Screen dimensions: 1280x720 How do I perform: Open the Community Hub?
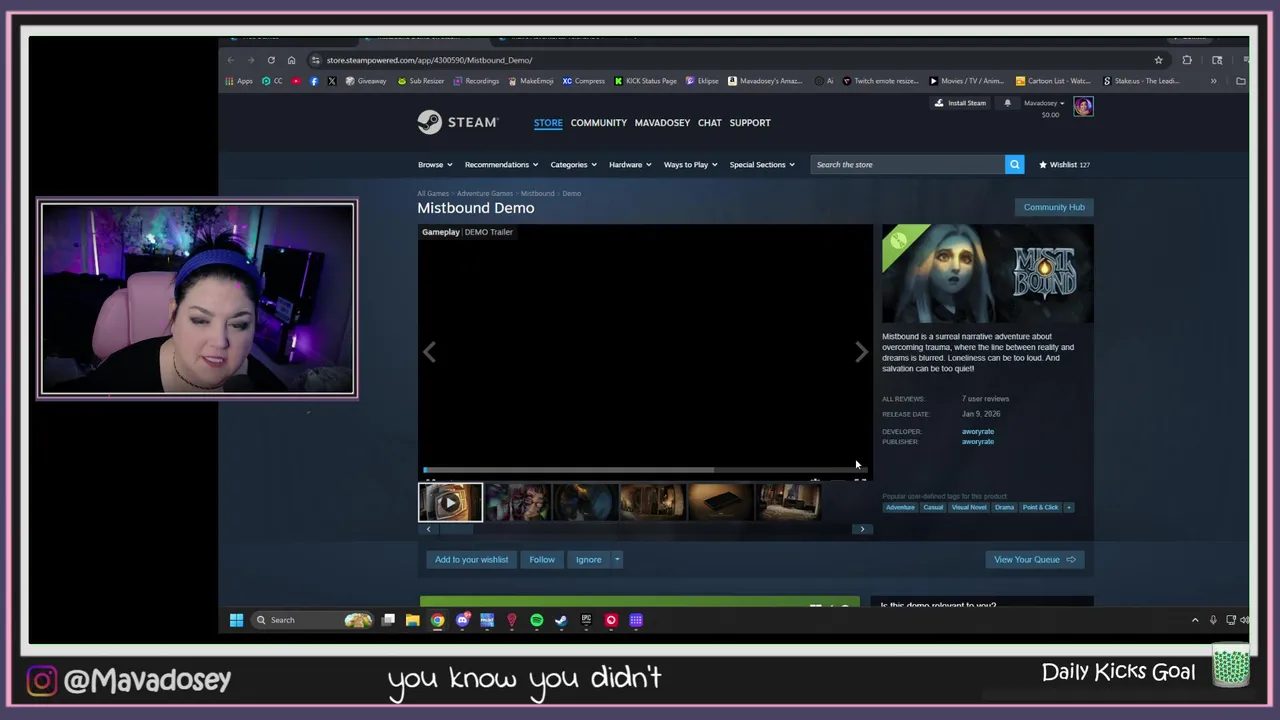(1054, 207)
